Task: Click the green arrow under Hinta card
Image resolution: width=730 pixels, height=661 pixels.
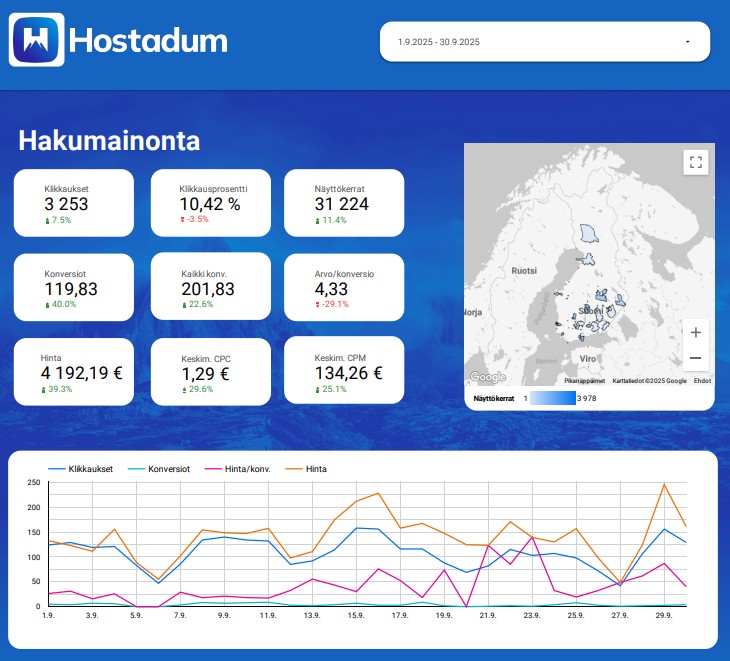Action: click(x=43, y=389)
